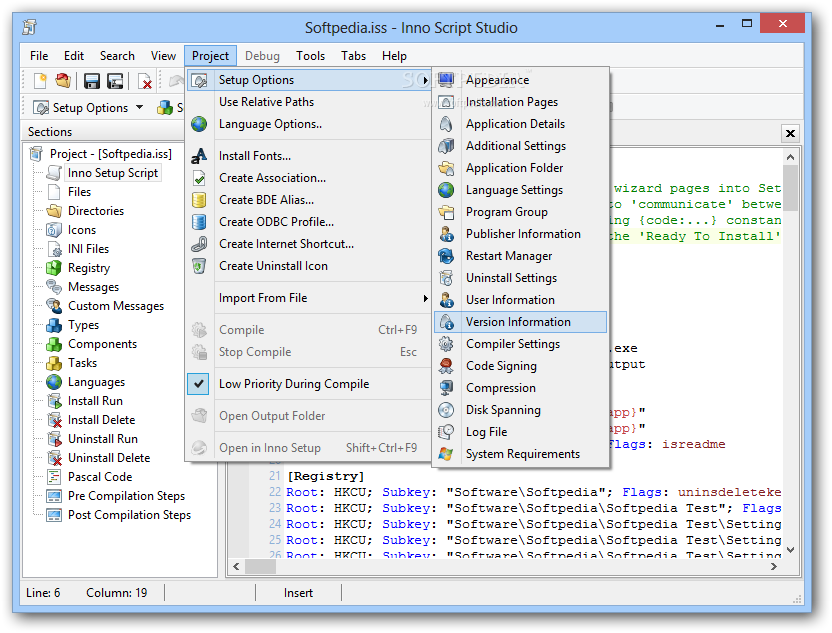Click the System Requirements Windows flag icon
832x633 pixels.
(x=446, y=454)
